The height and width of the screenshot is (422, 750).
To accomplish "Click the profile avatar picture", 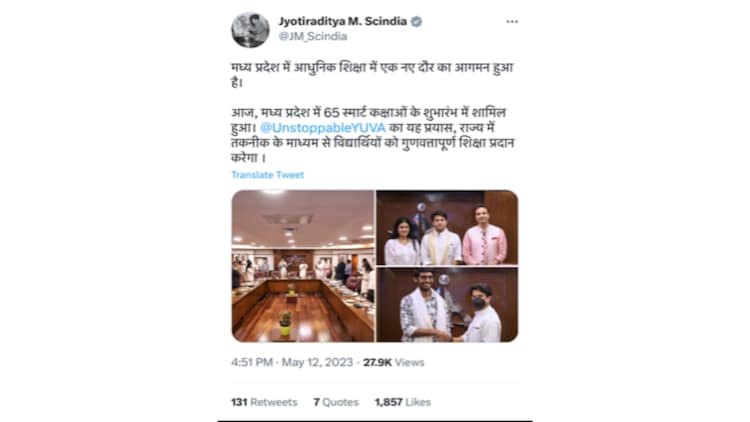I will [250, 30].
